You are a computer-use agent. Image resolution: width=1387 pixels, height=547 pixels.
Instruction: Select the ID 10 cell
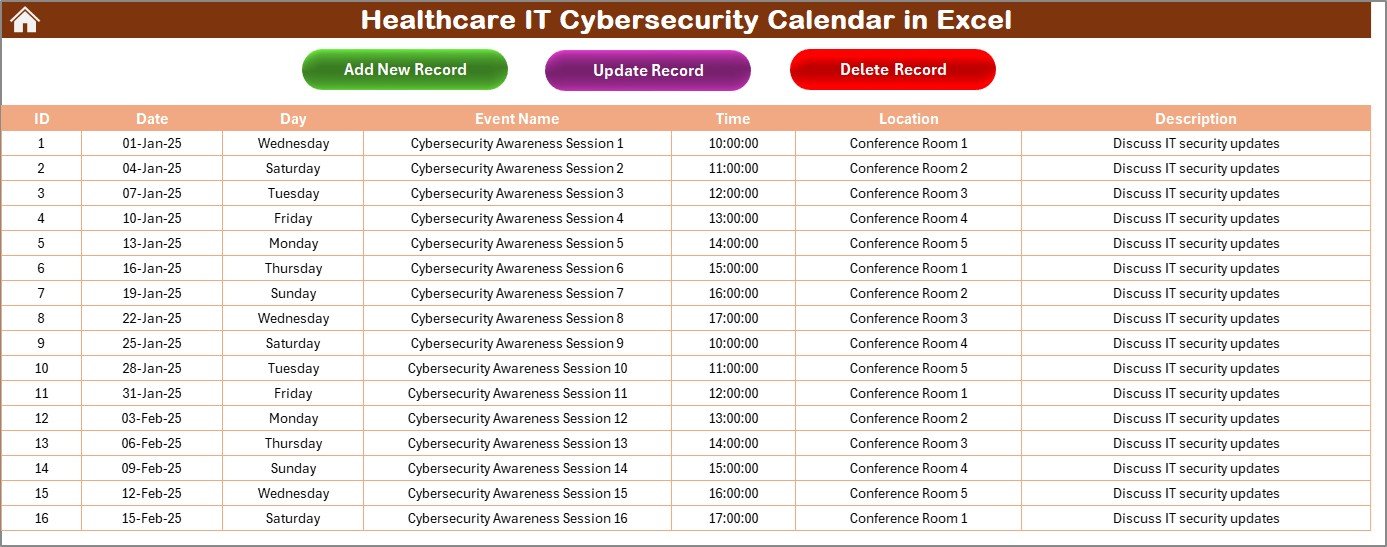click(x=41, y=368)
